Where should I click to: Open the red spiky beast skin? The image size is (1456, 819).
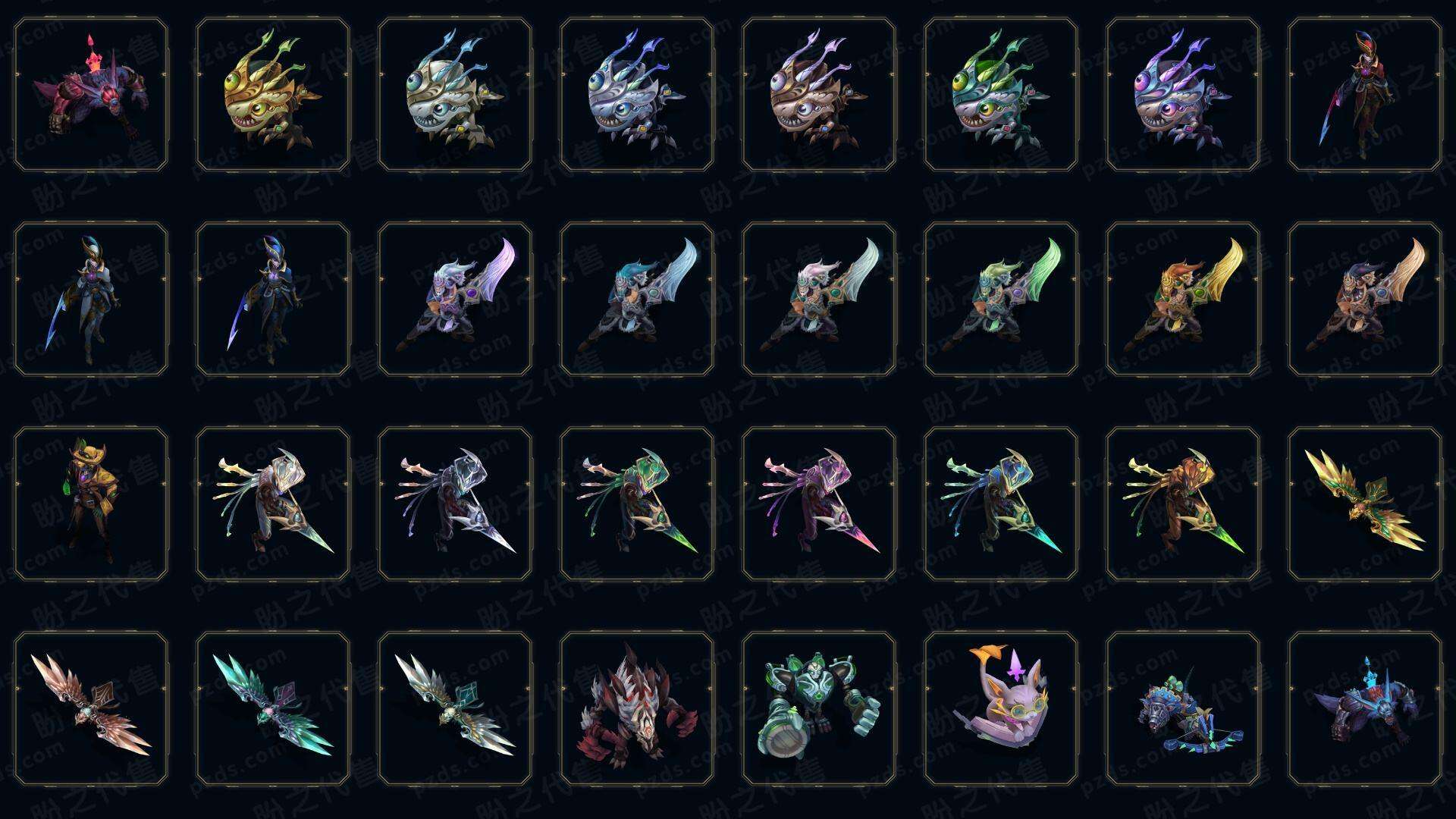click(637, 708)
